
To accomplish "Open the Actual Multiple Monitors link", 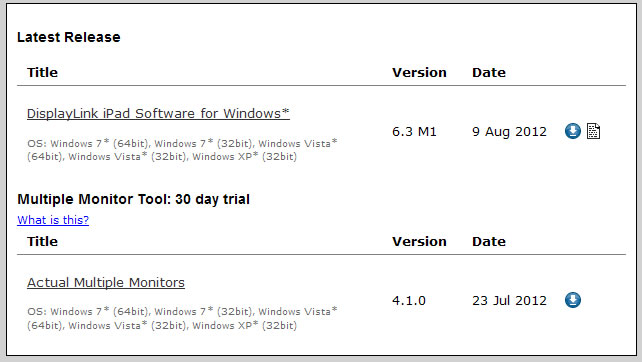I will [106, 283].
